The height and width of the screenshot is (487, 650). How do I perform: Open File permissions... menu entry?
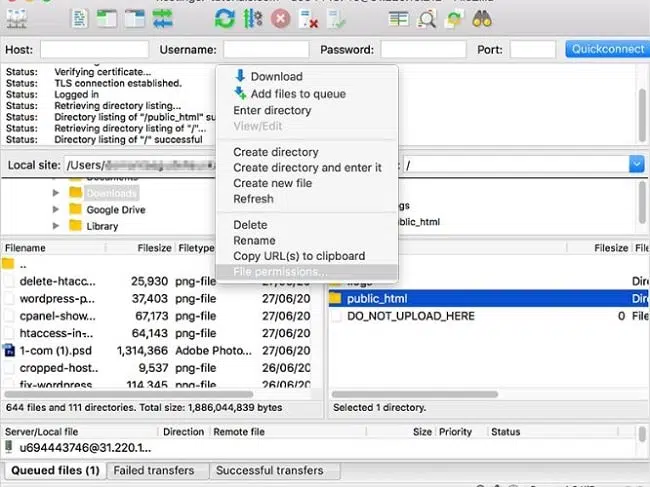(x=307, y=272)
